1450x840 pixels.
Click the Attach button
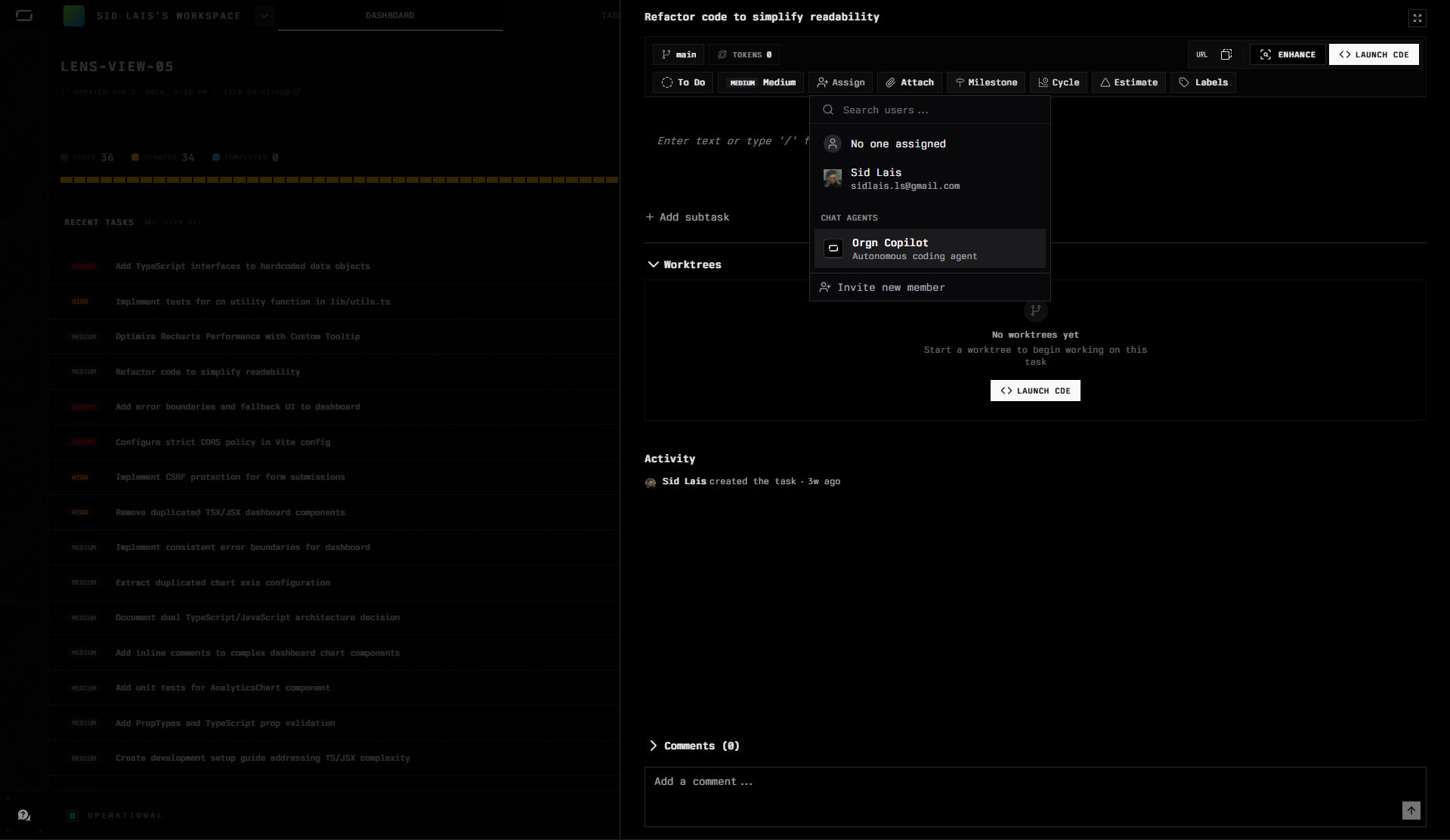coord(910,82)
